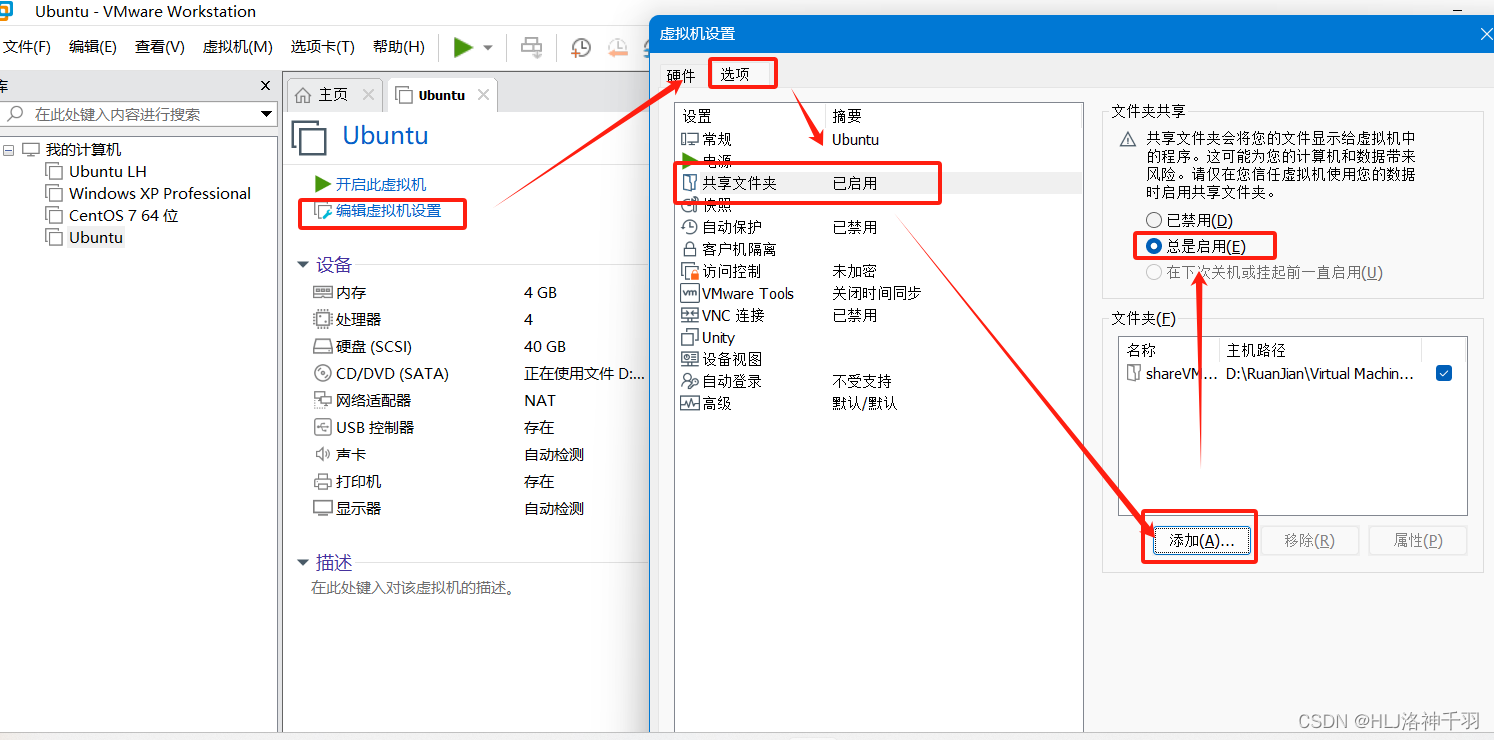
Task: Click the 声卡 sound card icon
Action: [322, 454]
